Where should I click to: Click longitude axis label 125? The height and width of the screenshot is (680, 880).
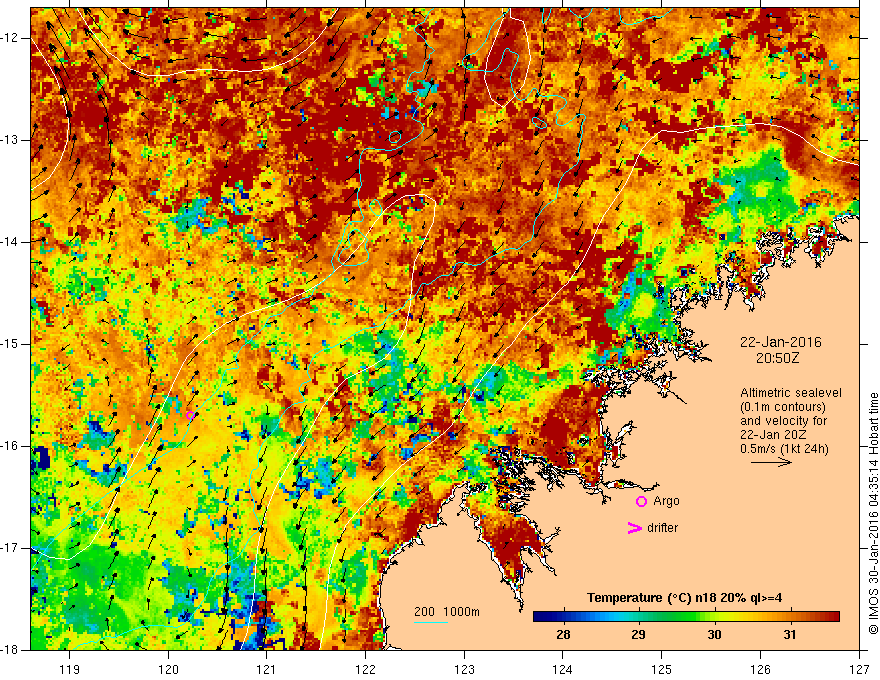pos(662,669)
